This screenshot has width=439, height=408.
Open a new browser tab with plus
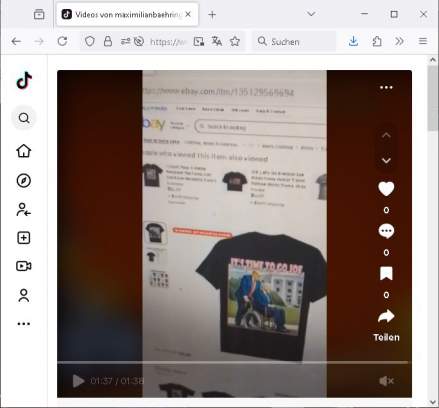click(212, 15)
